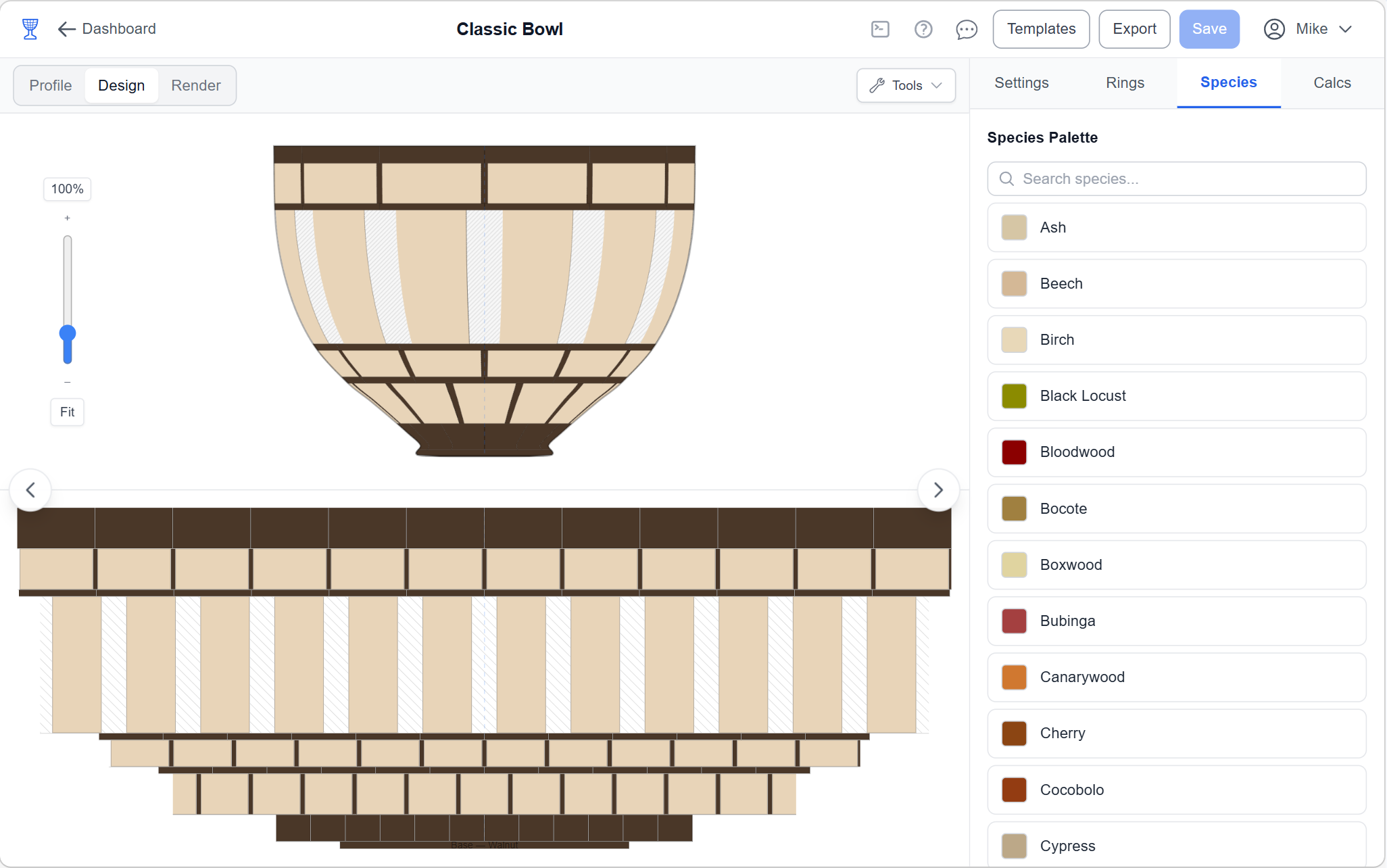1387x868 pixels.
Task: Click the 100% zoom indicator
Action: (x=67, y=189)
